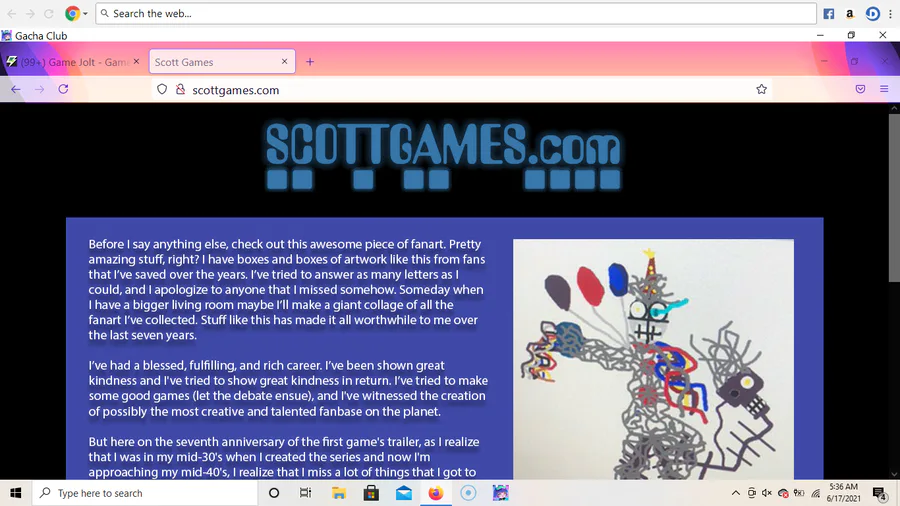Minimize the Gacha Club window
The width and height of the screenshot is (900, 506).
click(x=820, y=36)
